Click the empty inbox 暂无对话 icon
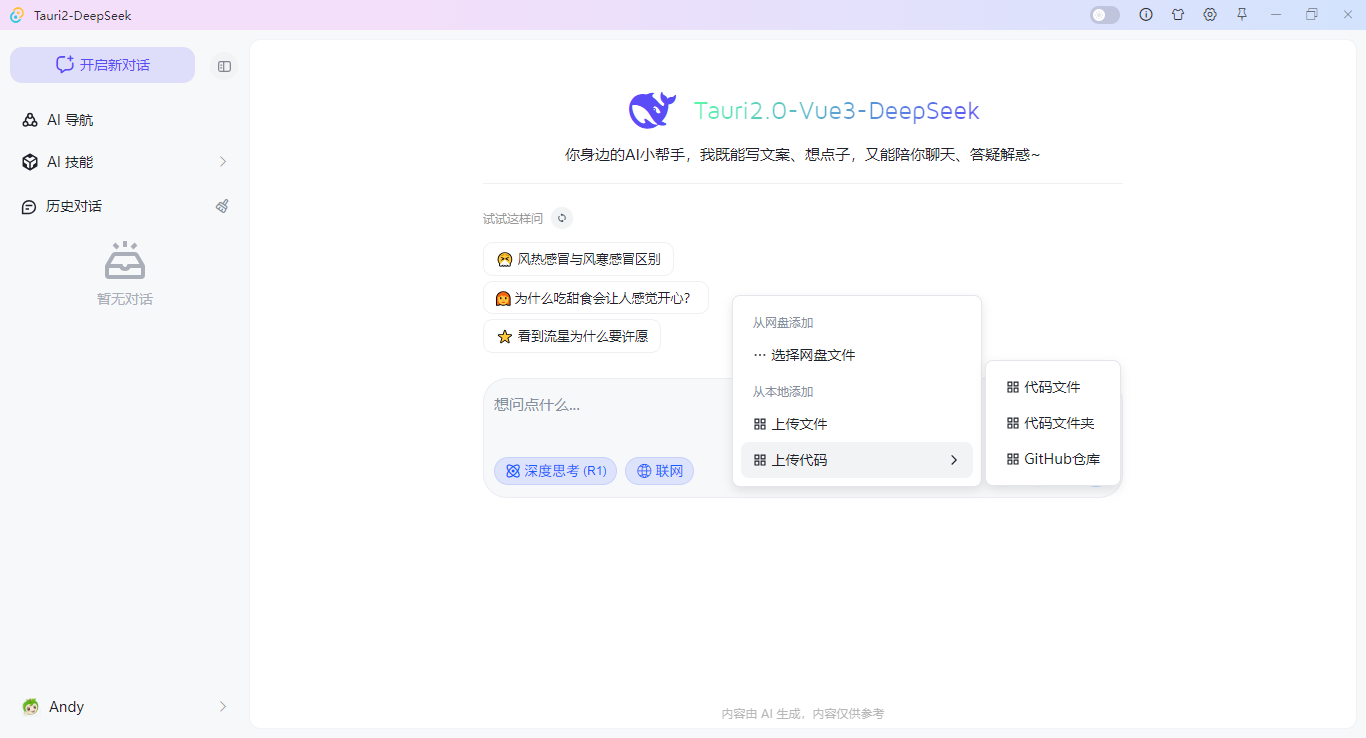Viewport: 1366px width, 738px height. coord(125,261)
